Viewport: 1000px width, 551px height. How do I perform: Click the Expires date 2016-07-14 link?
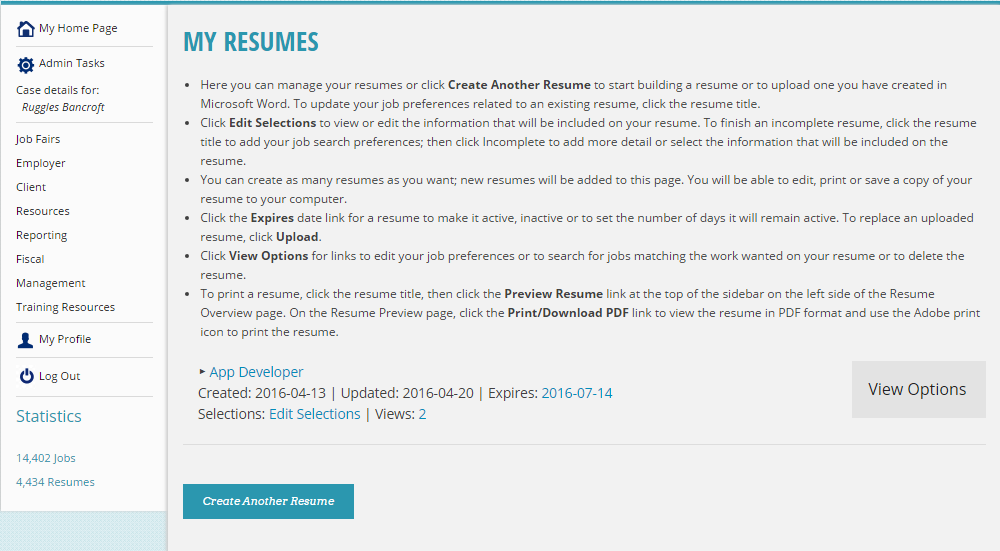(x=577, y=393)
